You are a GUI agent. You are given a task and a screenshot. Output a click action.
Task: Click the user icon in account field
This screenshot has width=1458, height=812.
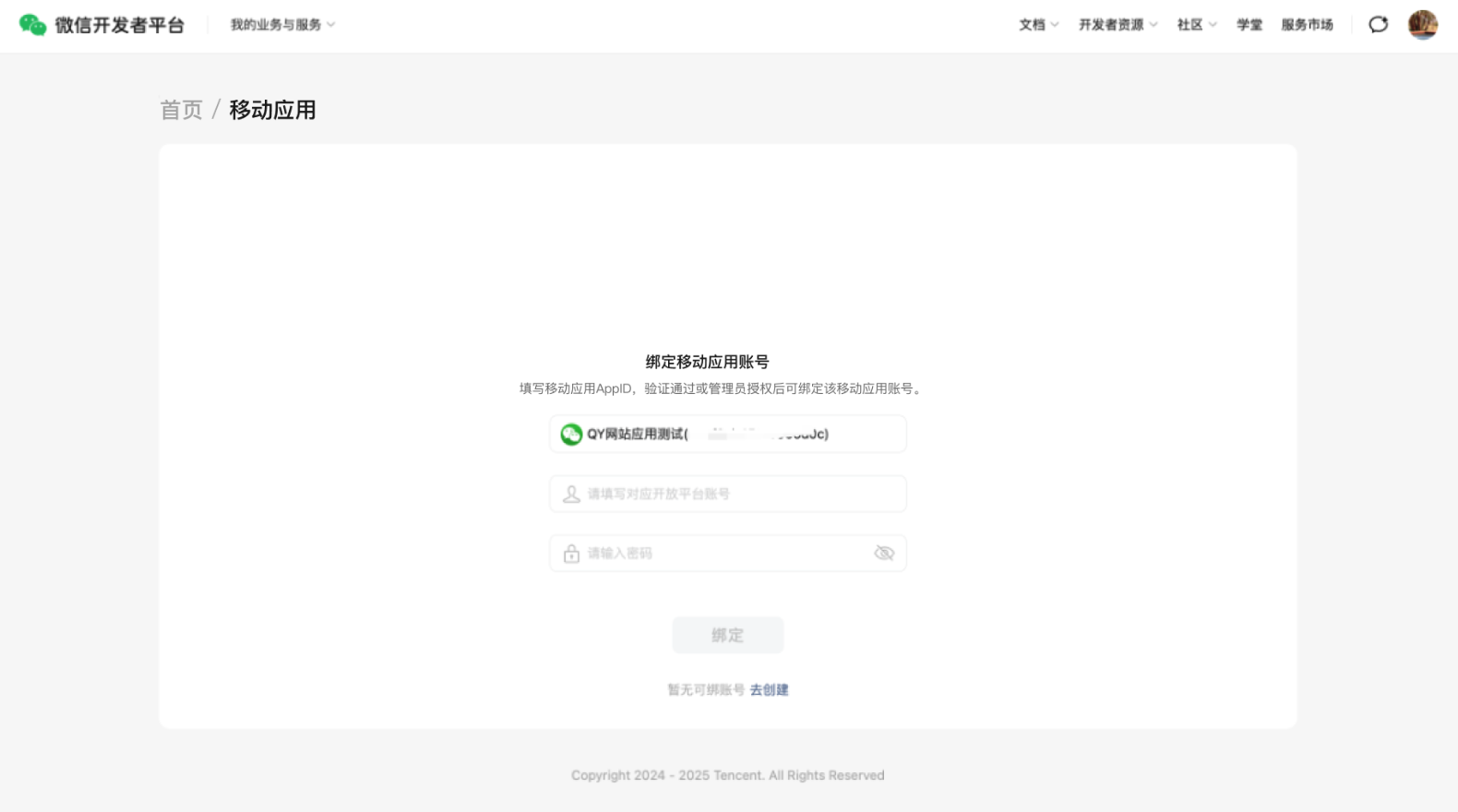point(571,495)
